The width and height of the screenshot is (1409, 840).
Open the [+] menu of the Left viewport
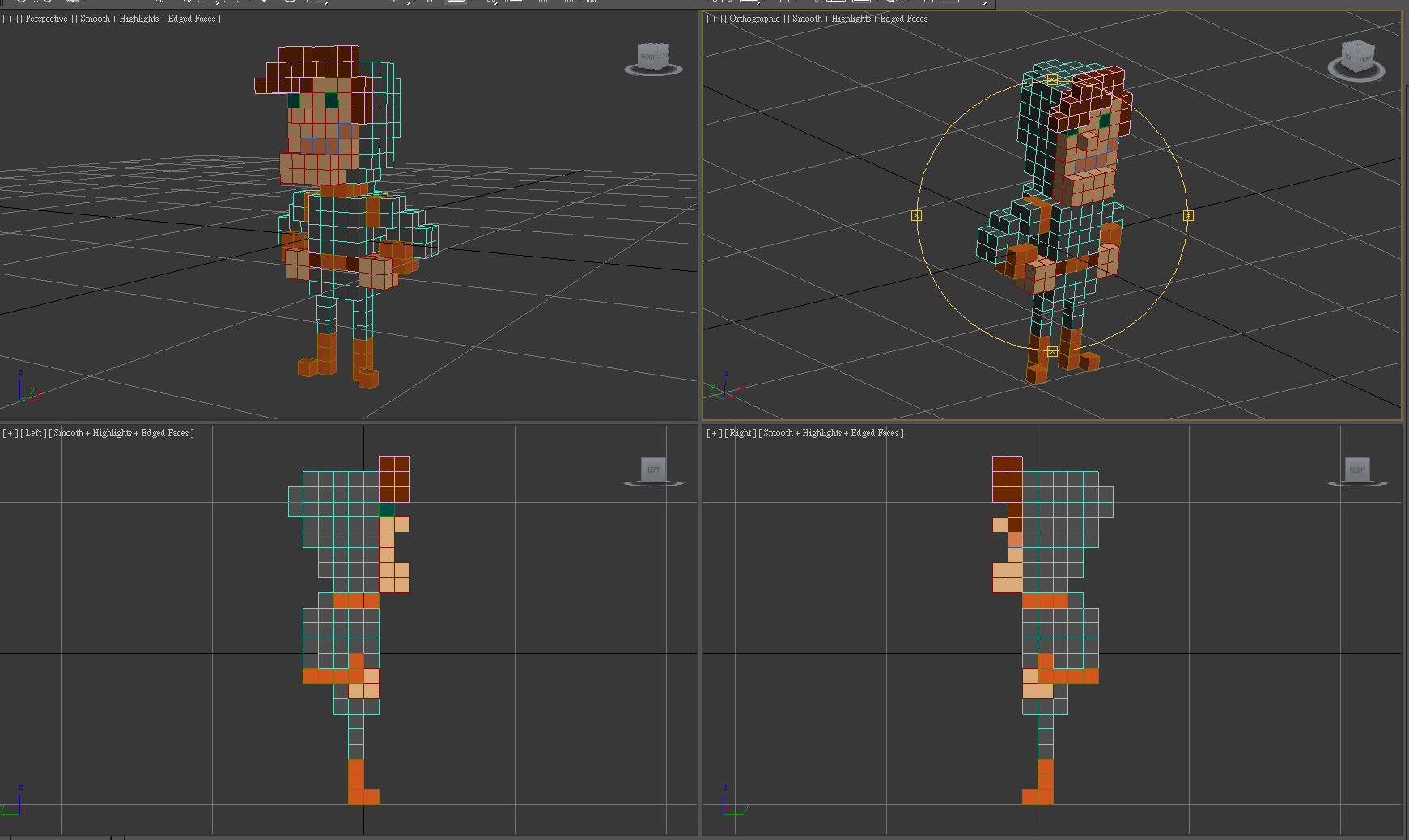coord(10,433)
